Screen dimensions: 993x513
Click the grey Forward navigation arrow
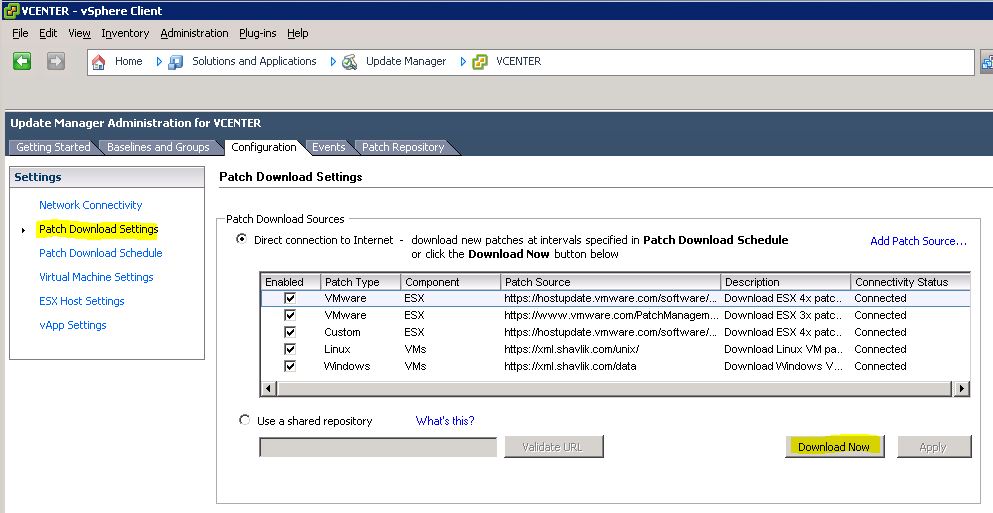[x=56, y=61]
